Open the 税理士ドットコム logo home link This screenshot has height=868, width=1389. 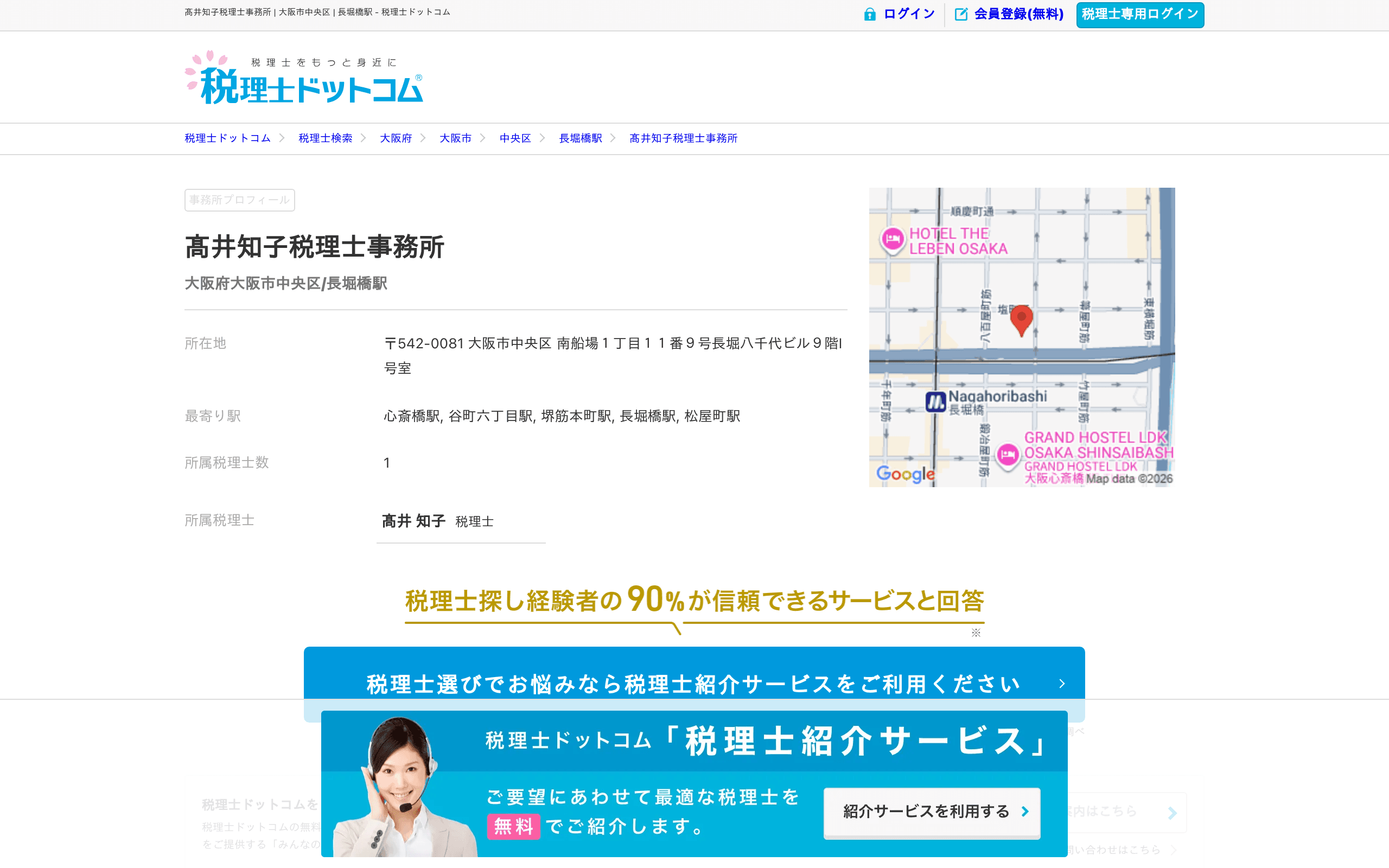(x=304, y=78)
